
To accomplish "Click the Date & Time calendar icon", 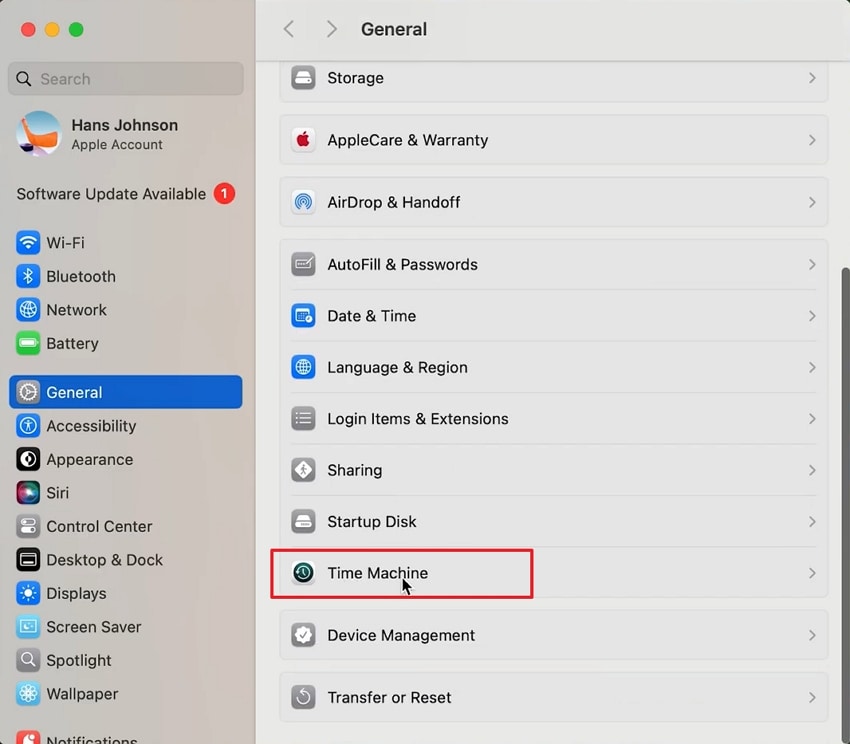I will (x=303, y=316).
